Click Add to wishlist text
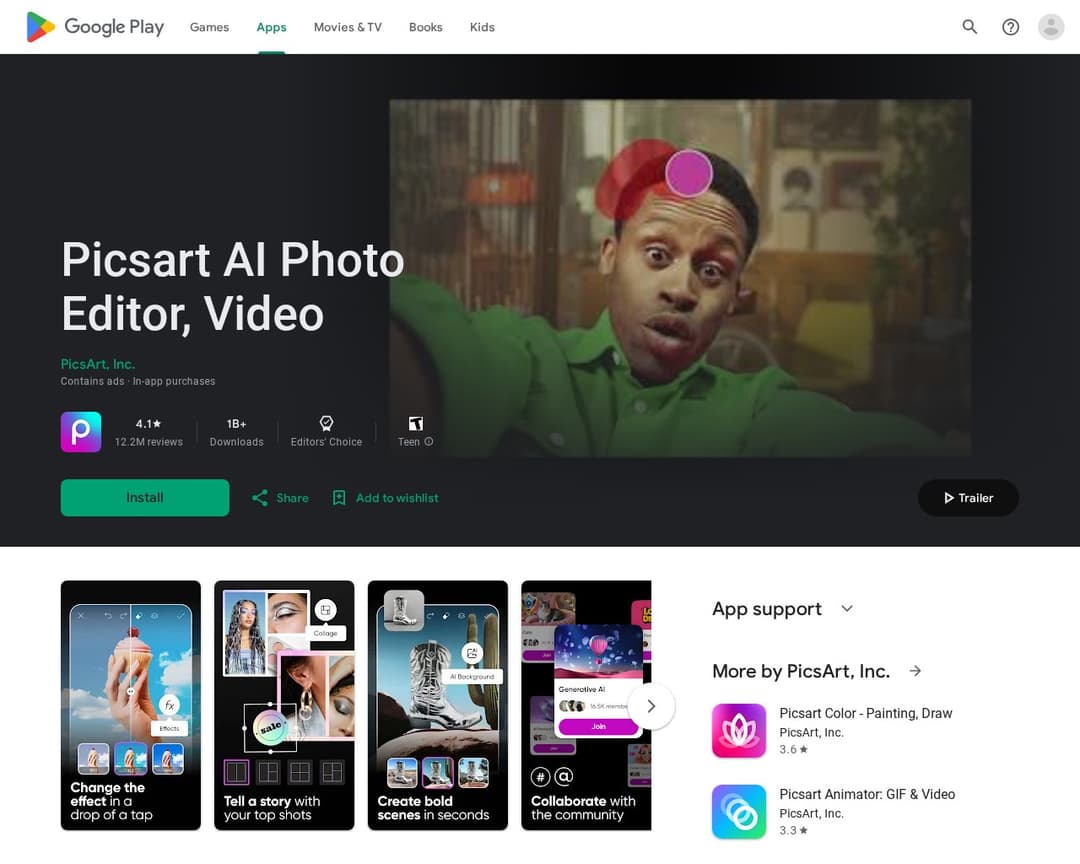1080x864 pixels. tap(397, 497)
